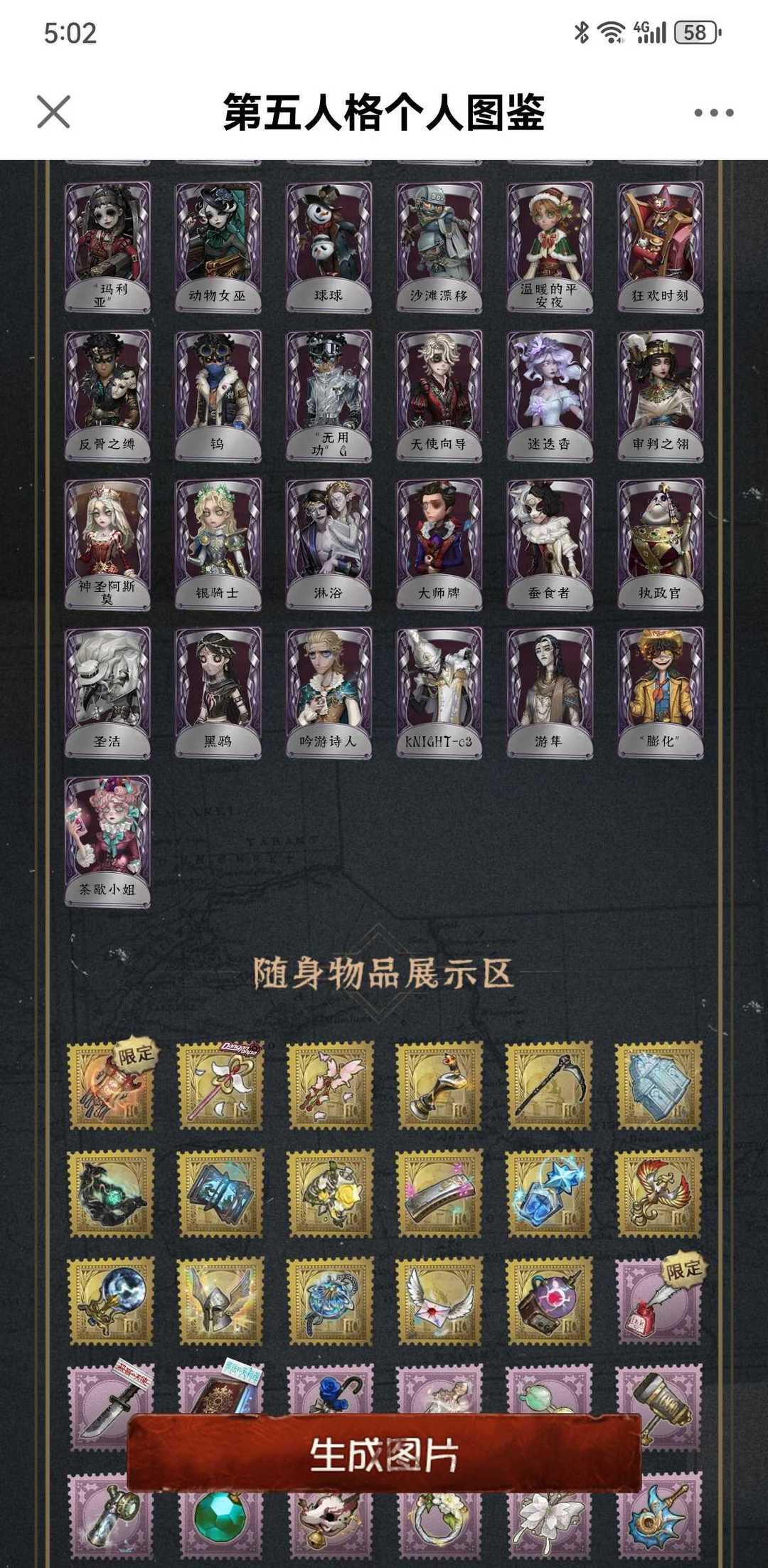Viewport: 768px width, 1568px height.
Task: Click the scythe accessory stamp icon
Action: tap(549, 1086)
